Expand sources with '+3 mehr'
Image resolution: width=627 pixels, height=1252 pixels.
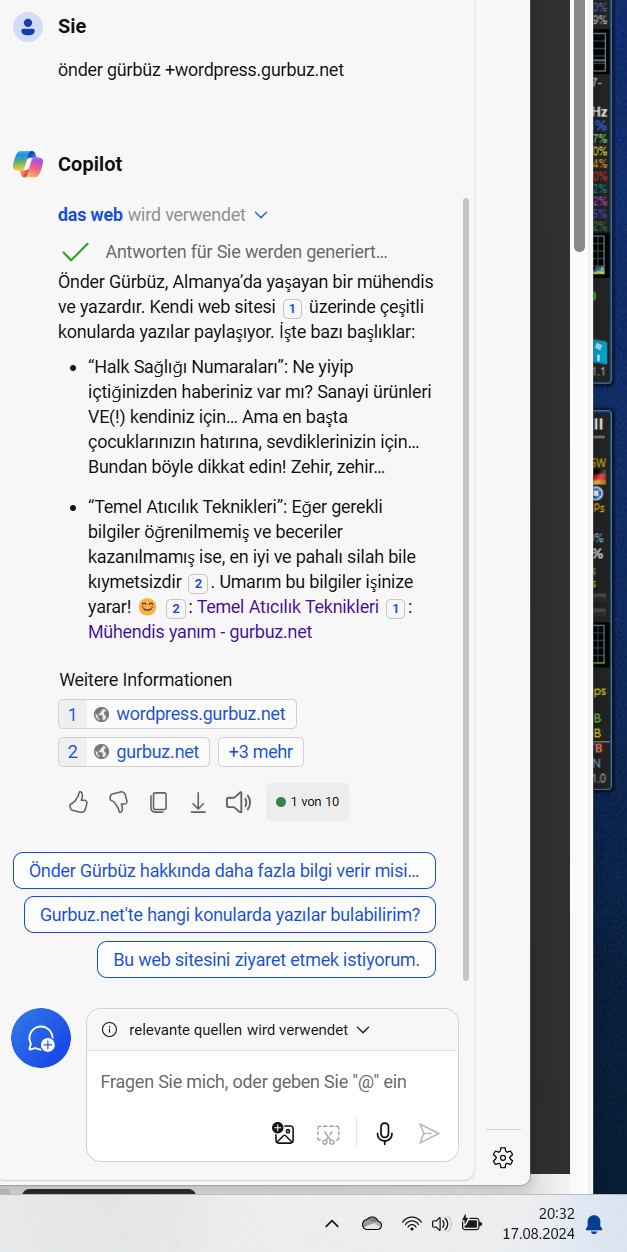click(261, 752)
